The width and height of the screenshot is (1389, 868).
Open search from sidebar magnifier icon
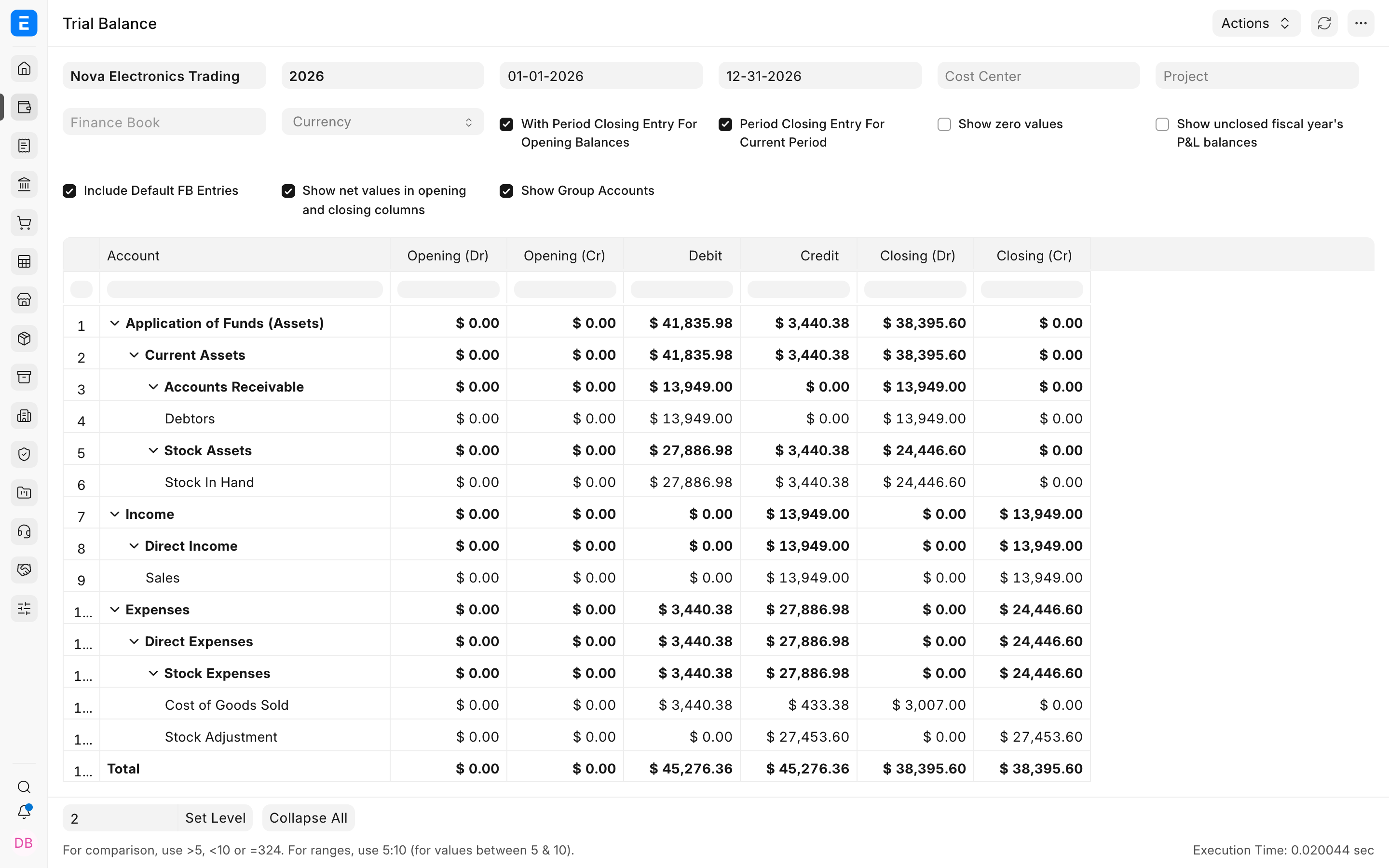pyautogui.click(x=24, y=787)
